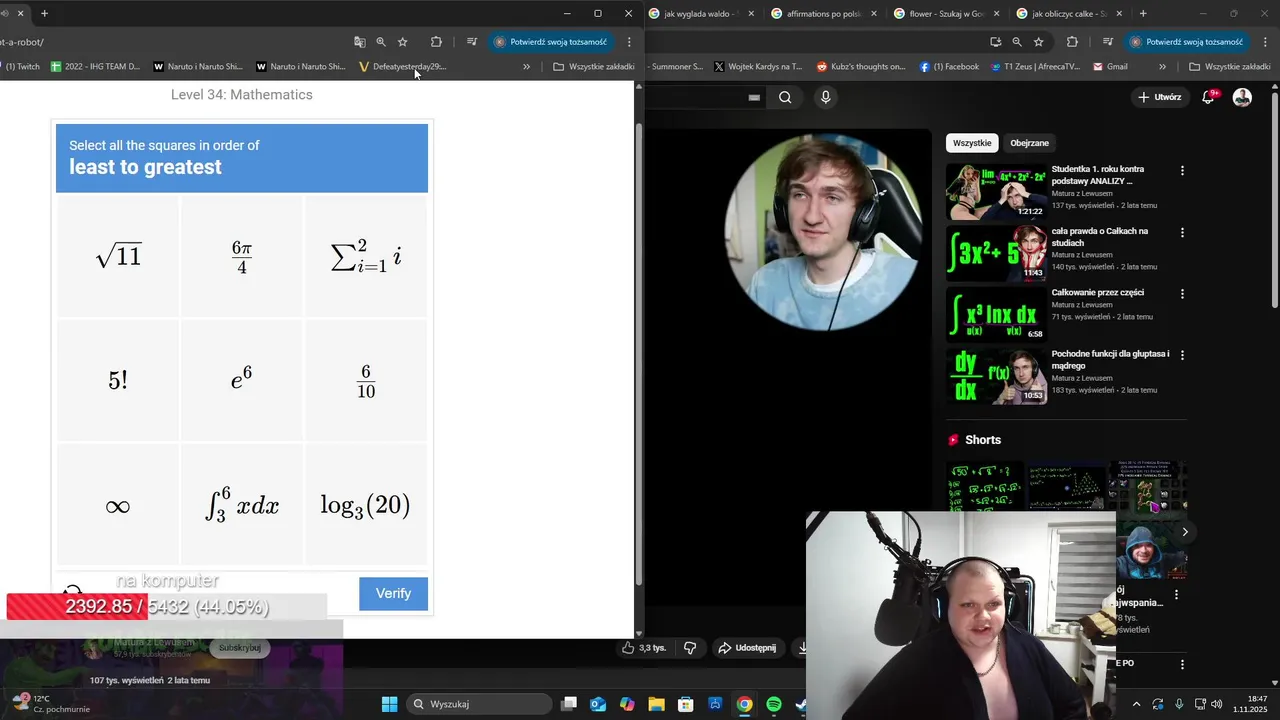Open the 'Całkowanie przez części' video thumbnail
This screenshot has height=720, width=1280.
(996, 314)
